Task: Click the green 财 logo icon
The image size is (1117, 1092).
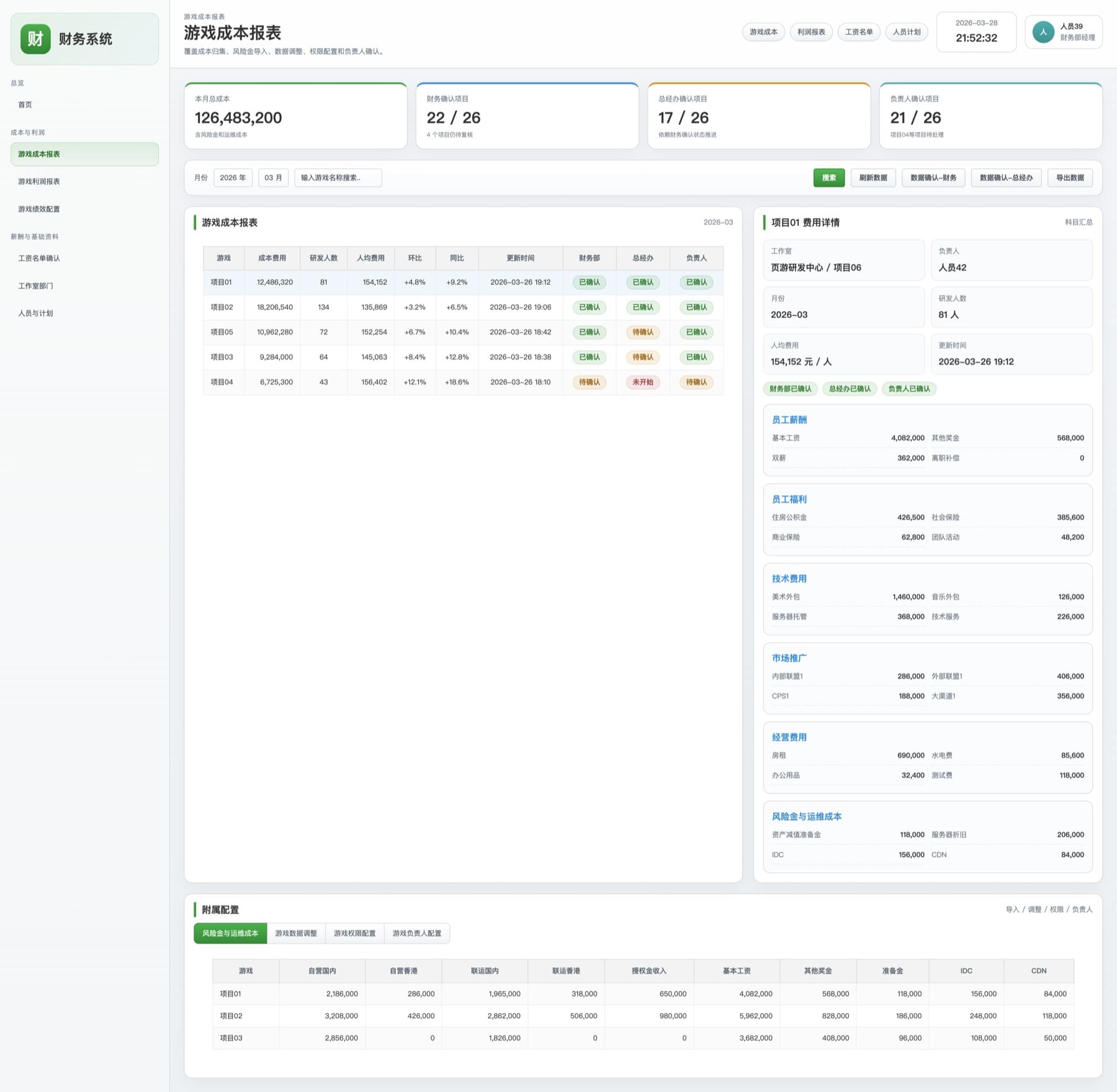Action: pos(35,38)
